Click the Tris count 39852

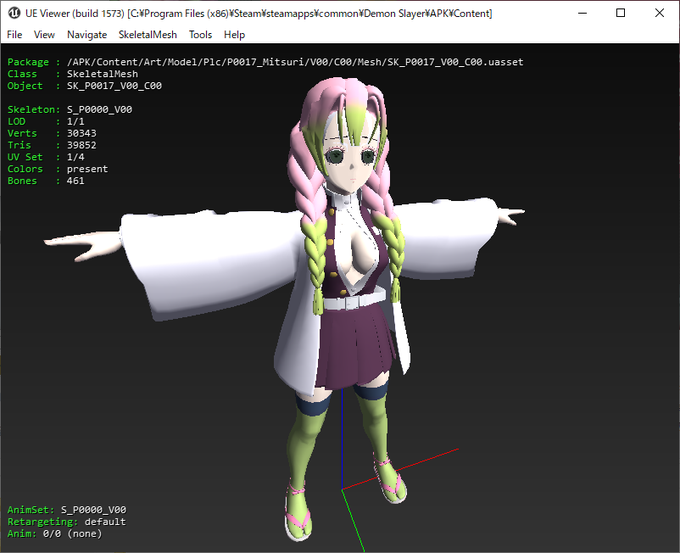82,145
